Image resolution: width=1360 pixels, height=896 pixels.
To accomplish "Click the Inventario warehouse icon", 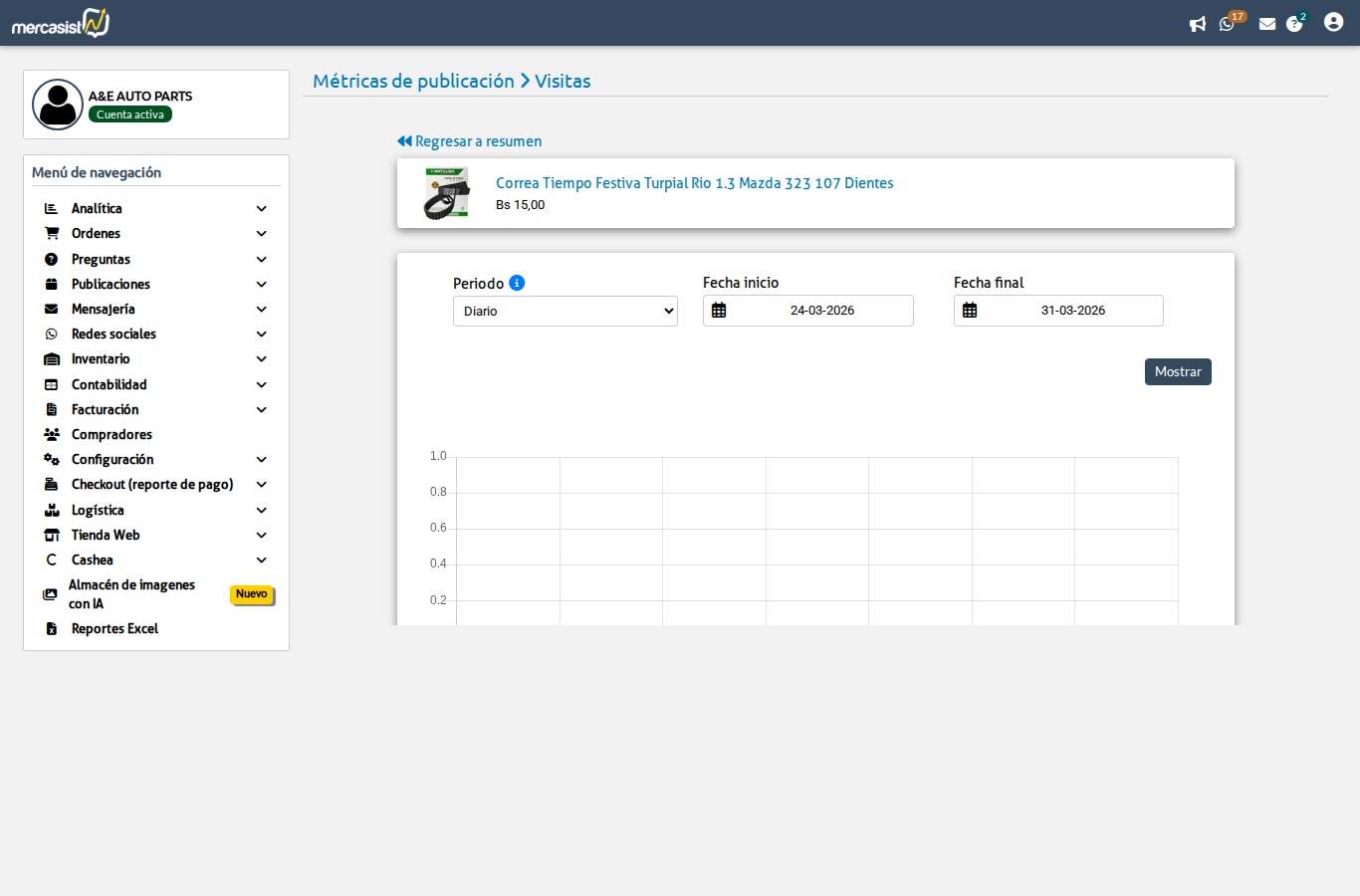I will [52, 359].
